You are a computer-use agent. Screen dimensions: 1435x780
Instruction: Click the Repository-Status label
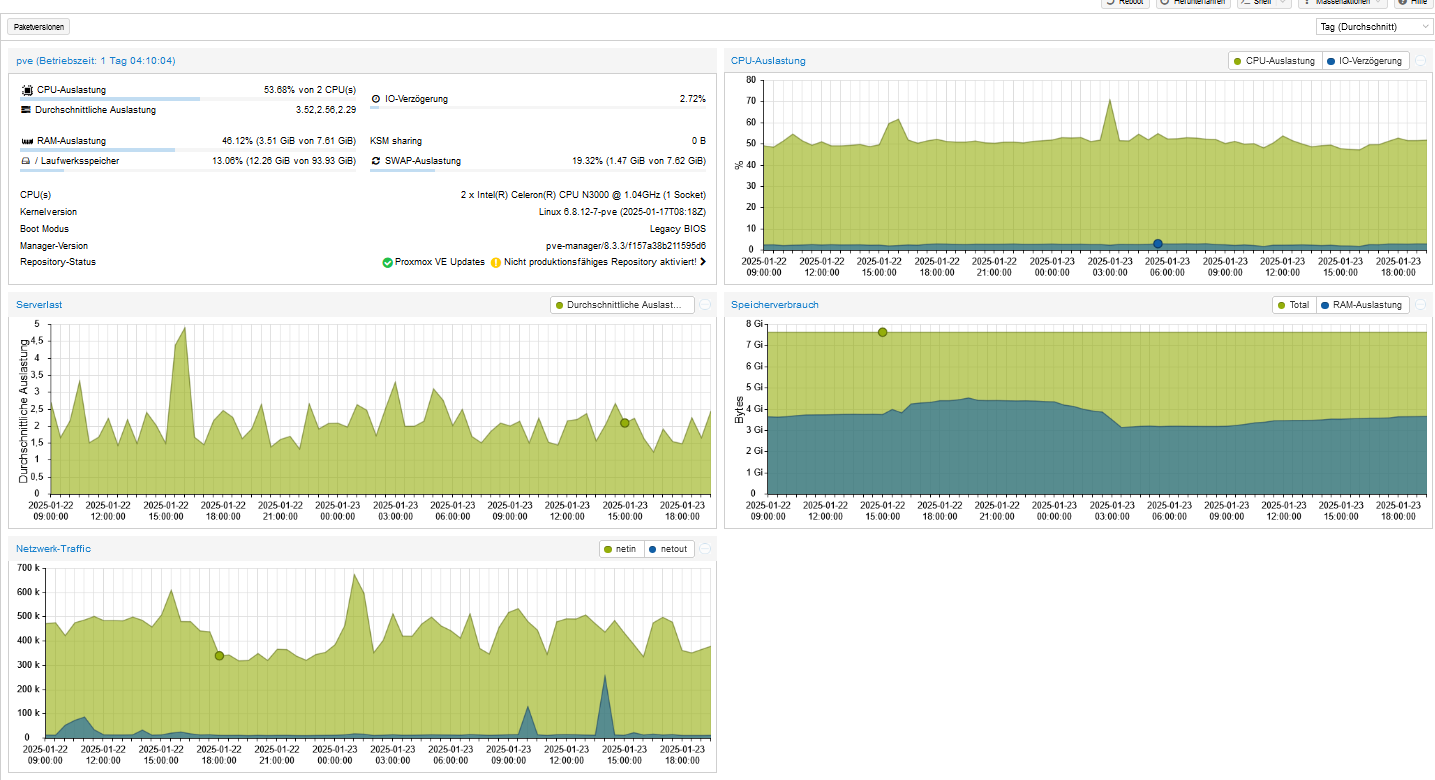pyautogui.click(x=58, y=262)
